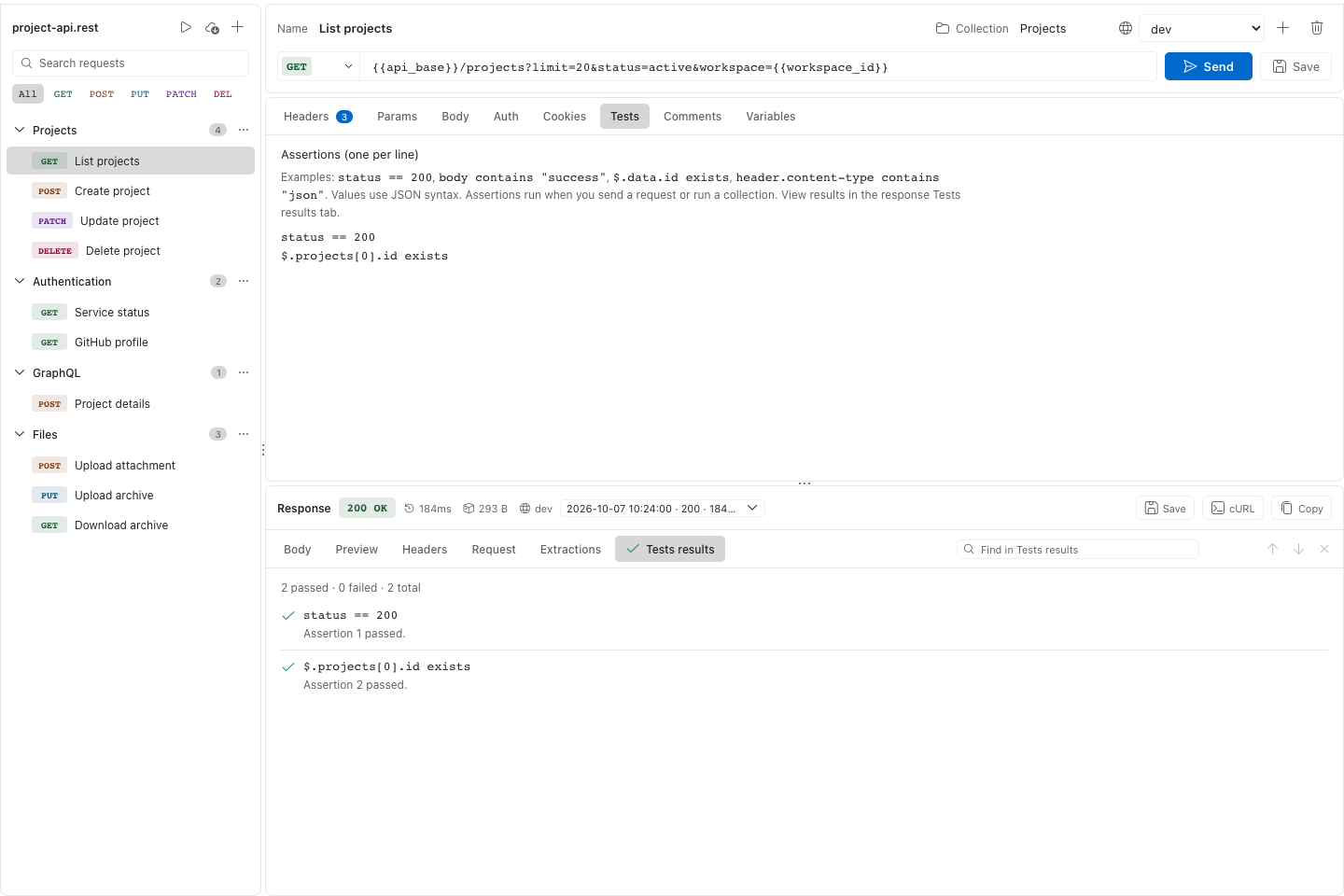Filter requests by PATCH method chip

click(x=181, y=93)
